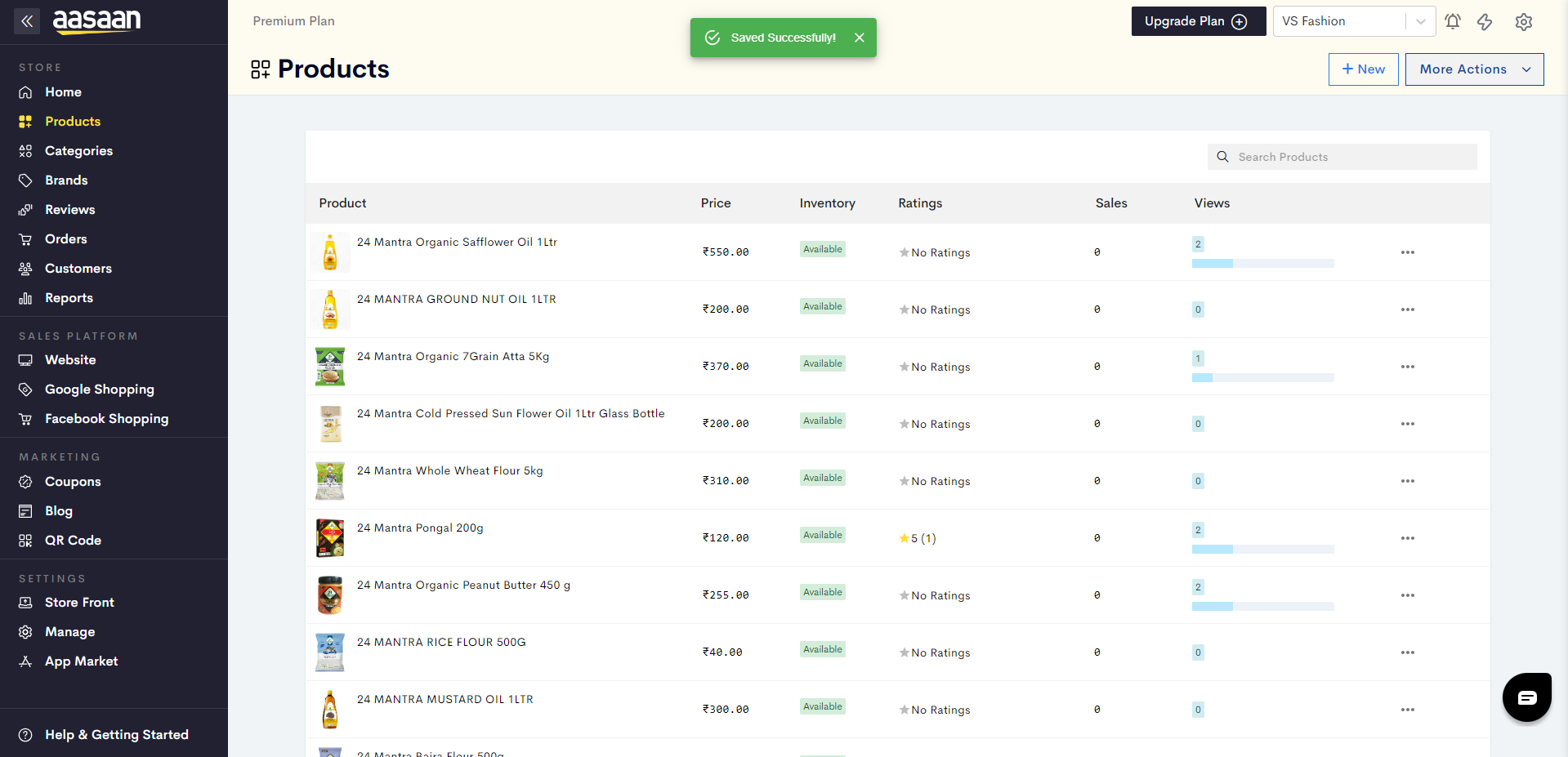The width and height of the screenshot is (1568, 757).
Task: Click the Orders cart icon
Action: pos(25,239)
